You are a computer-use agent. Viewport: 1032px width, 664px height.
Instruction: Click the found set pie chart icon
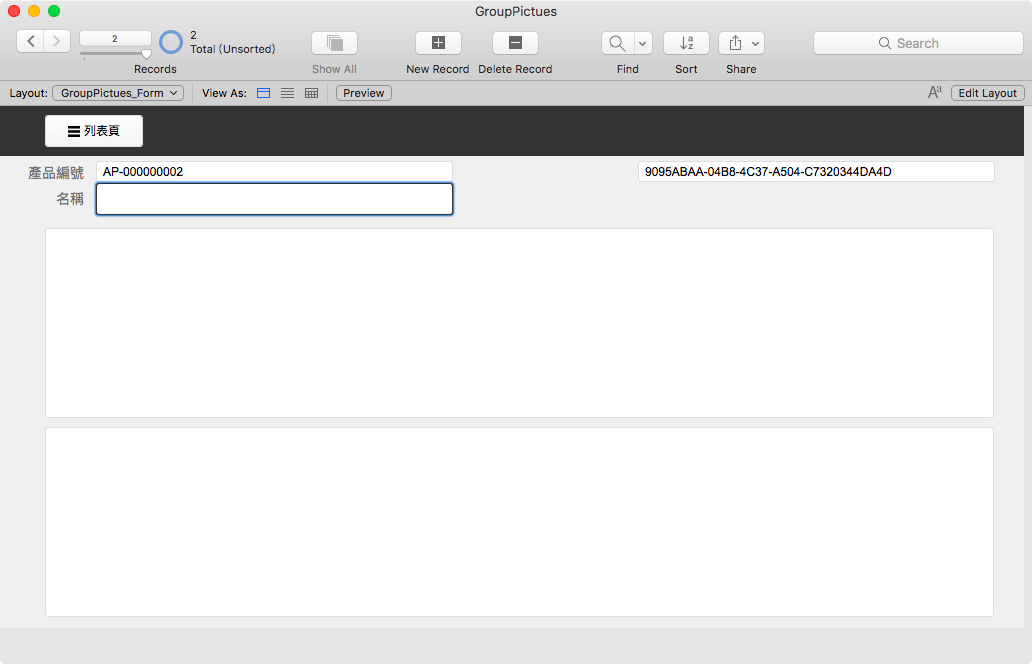[171, 42]
